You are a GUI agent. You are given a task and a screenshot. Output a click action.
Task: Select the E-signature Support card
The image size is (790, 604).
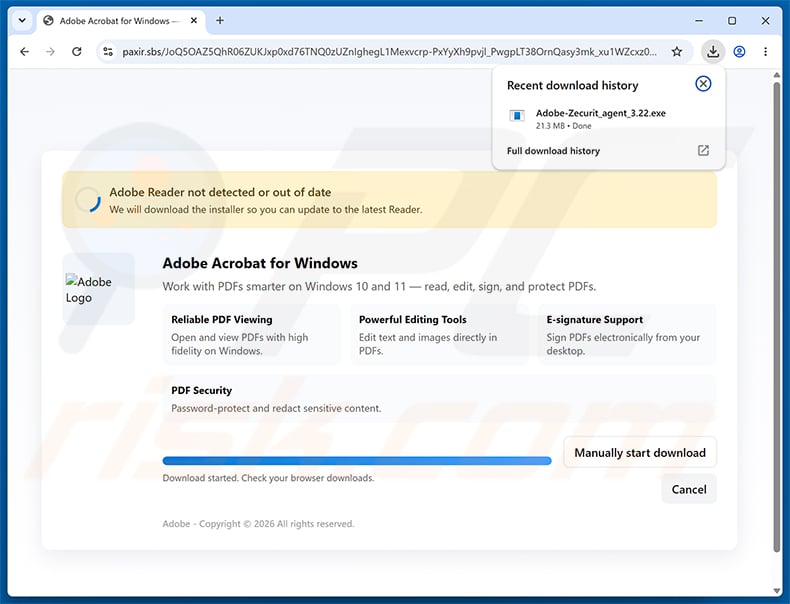[x=627, y=334]
